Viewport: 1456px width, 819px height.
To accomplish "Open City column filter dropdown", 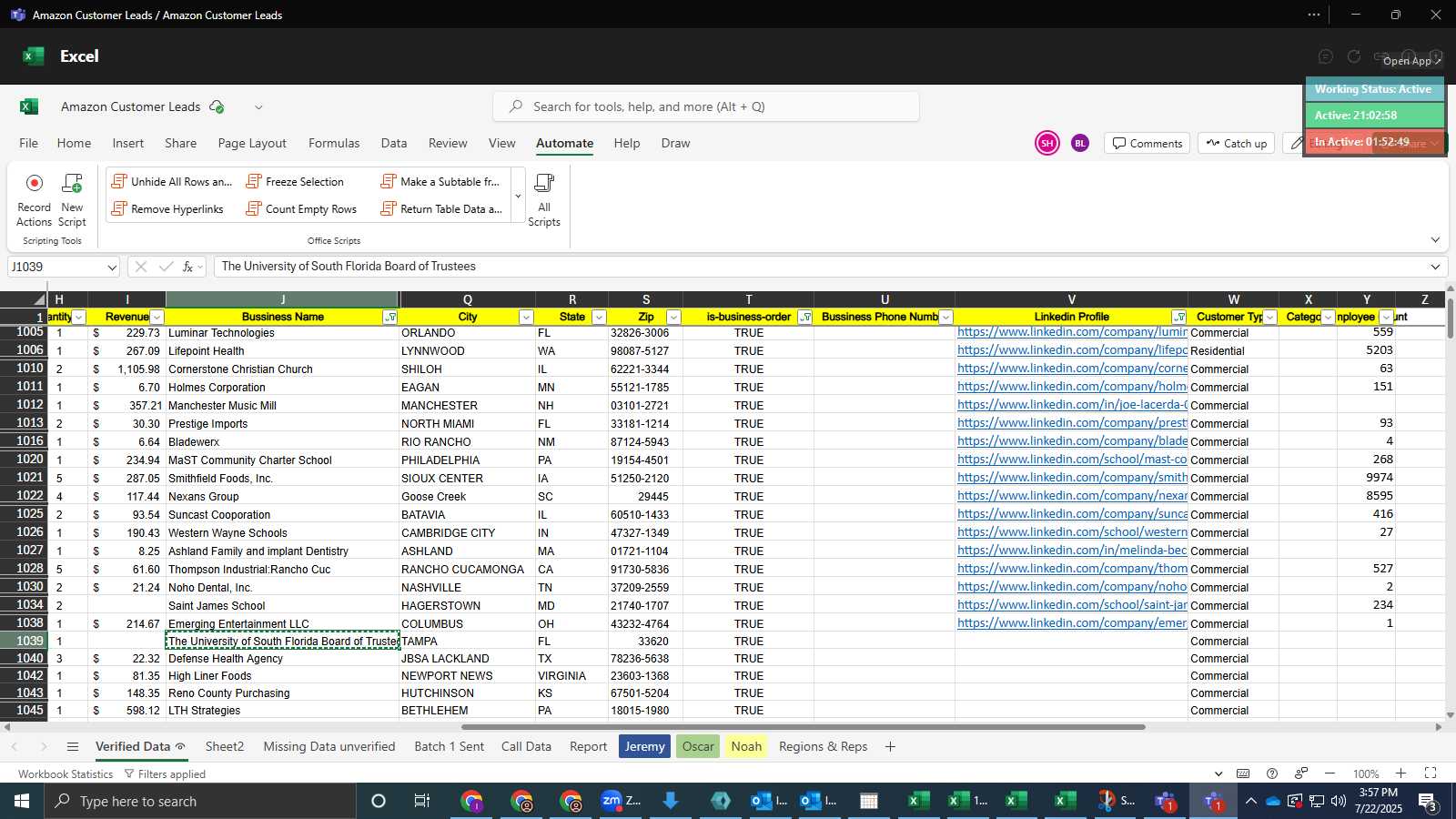I will 526,318.
